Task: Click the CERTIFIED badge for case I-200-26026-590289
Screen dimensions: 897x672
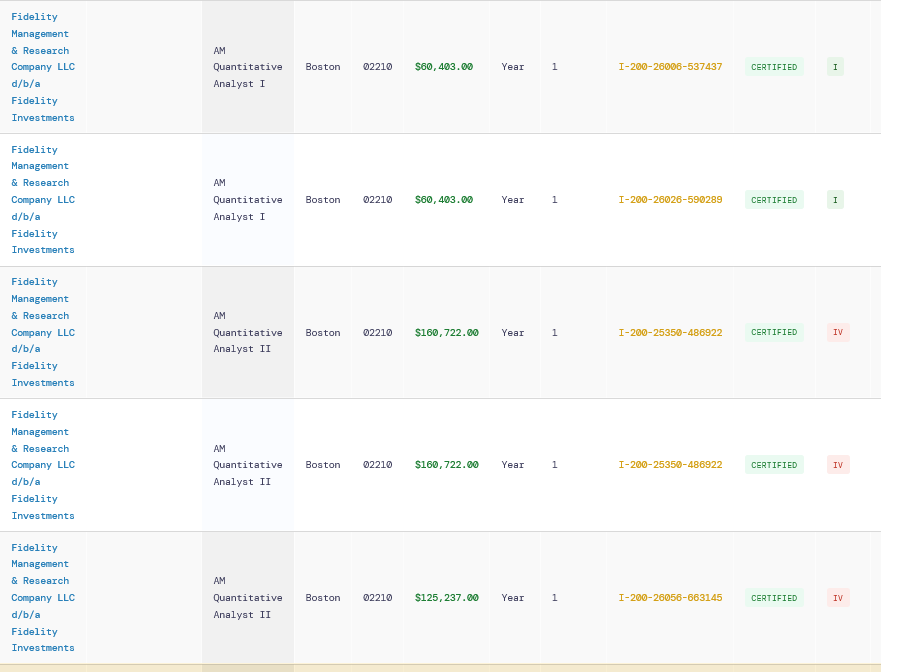Action: 774,200
